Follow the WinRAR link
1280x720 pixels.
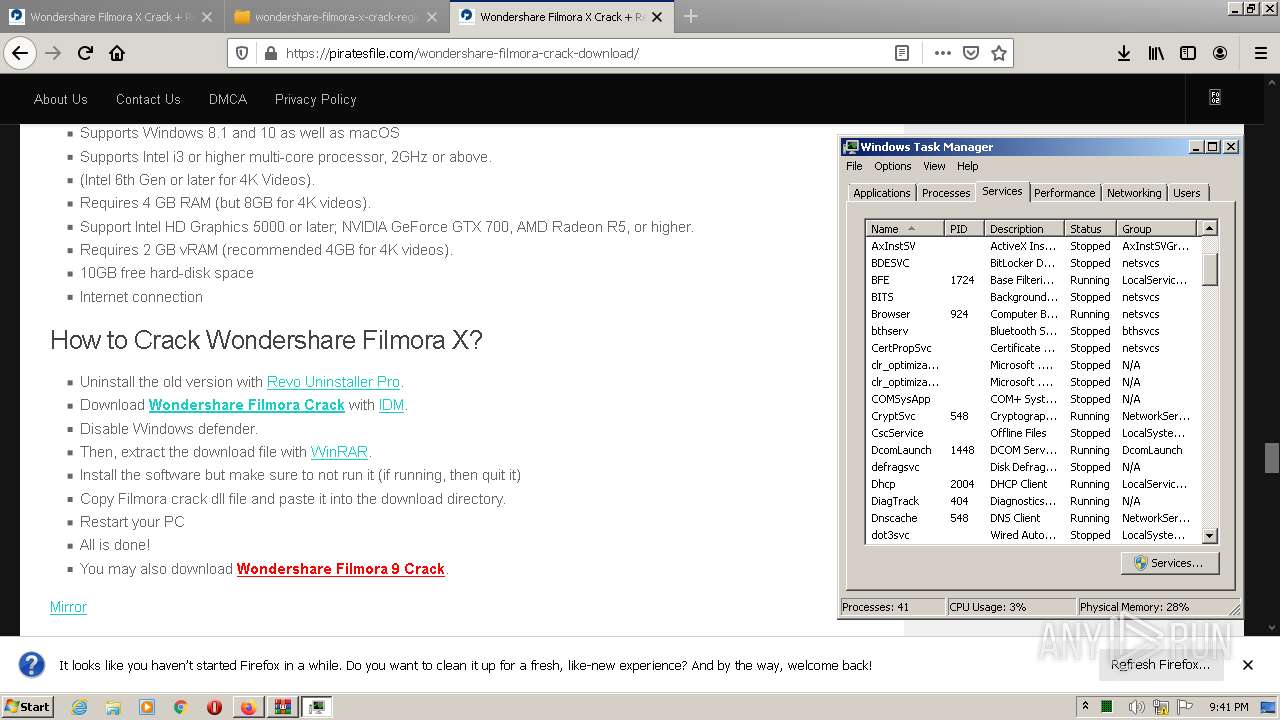(339, 452)
